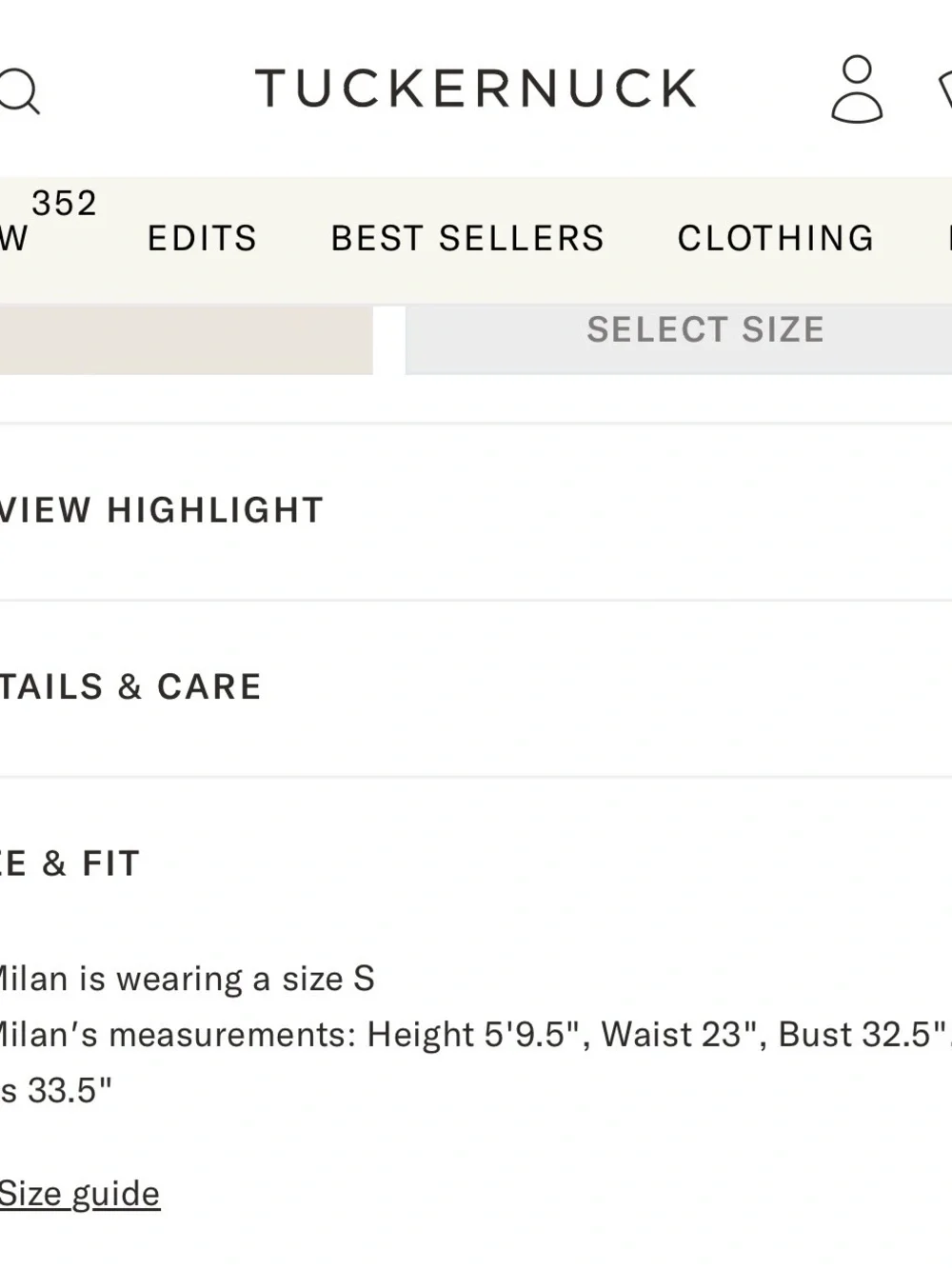Click Milan's measurements line with Height 5'9.5"
Screen dimensions: 952x1269
coord(474,1035)
